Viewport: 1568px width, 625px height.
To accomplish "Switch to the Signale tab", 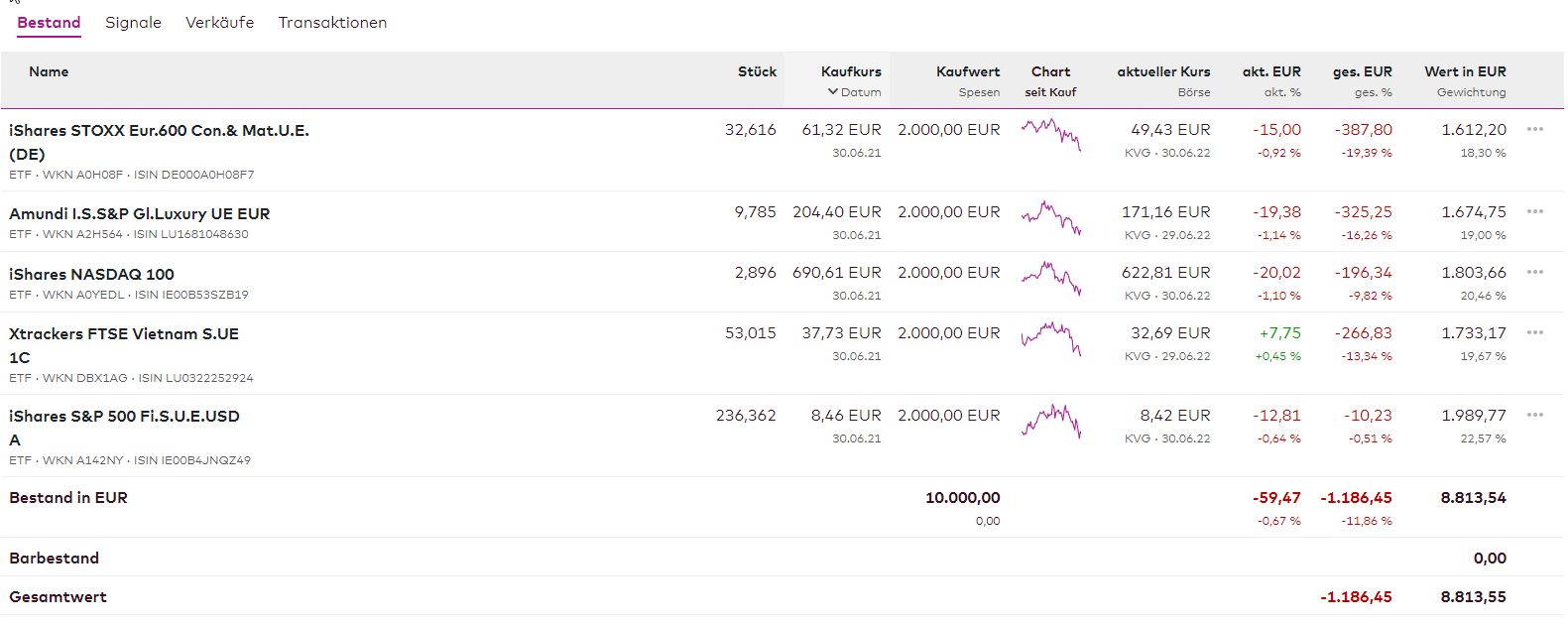I will (x=133, y=23).
